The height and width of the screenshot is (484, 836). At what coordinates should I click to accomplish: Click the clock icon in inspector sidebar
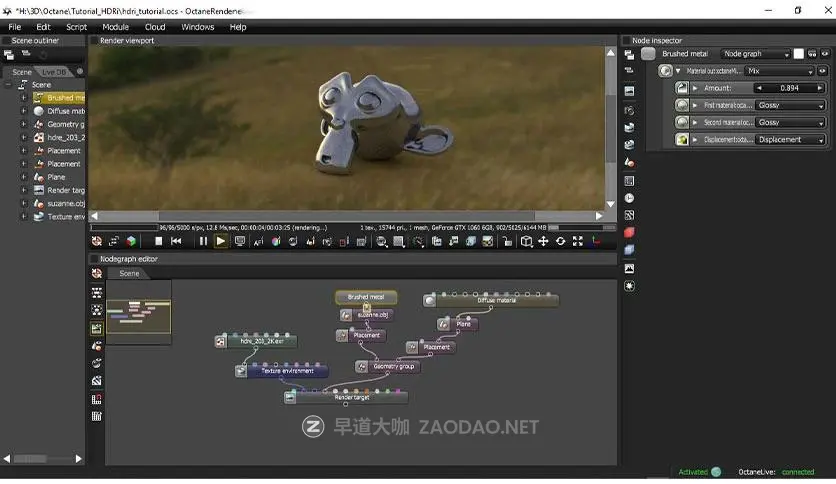(x=629, y=198)
